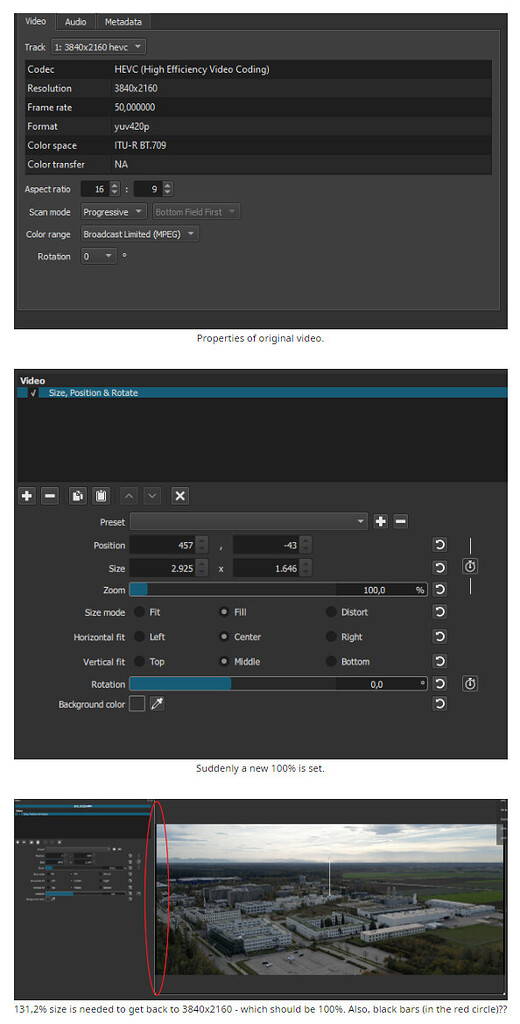520x1024 pixels.
Task: Adjust the Rotation slider
Action: pyautogui.click(x=278, y=684)
